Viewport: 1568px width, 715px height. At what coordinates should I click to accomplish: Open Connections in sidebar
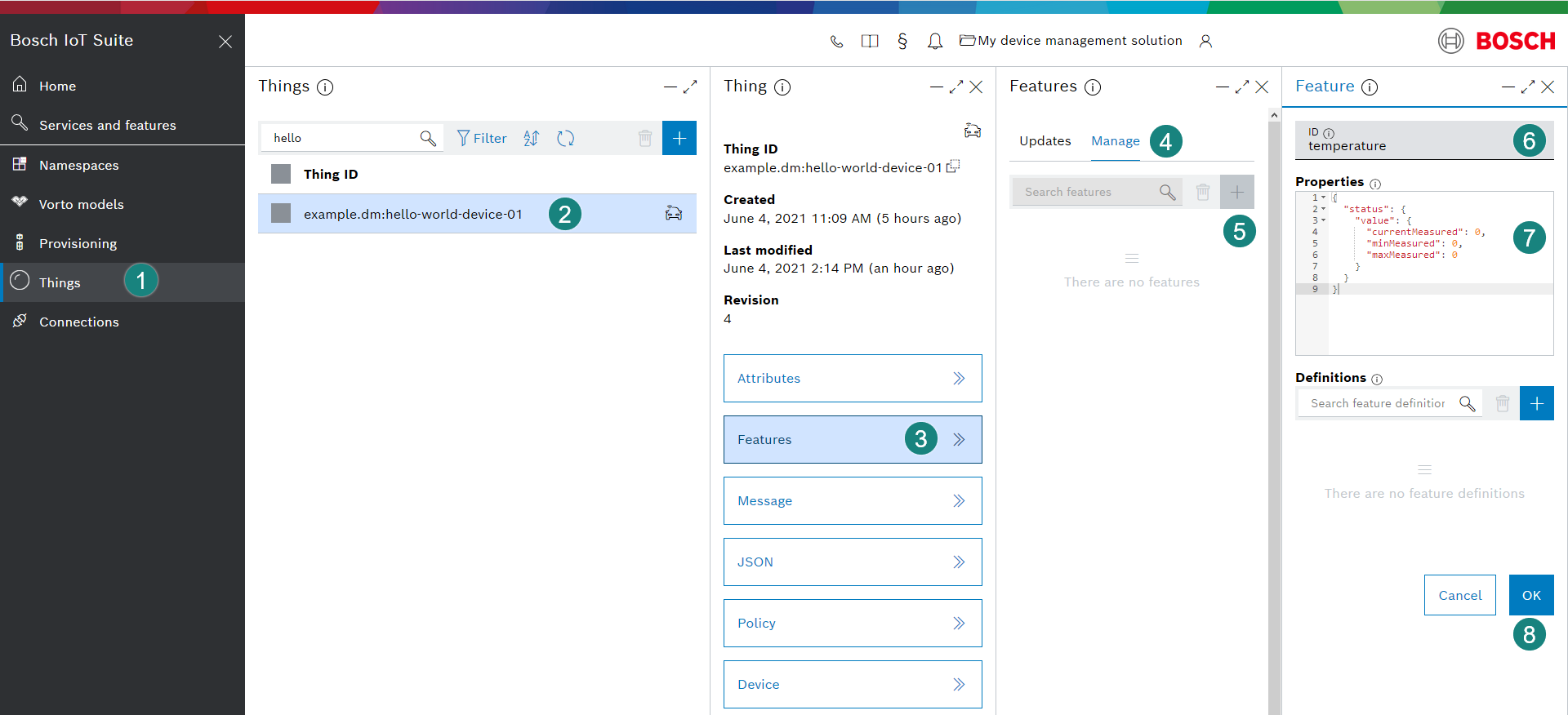pyautogui.click(x=122, y=322)
